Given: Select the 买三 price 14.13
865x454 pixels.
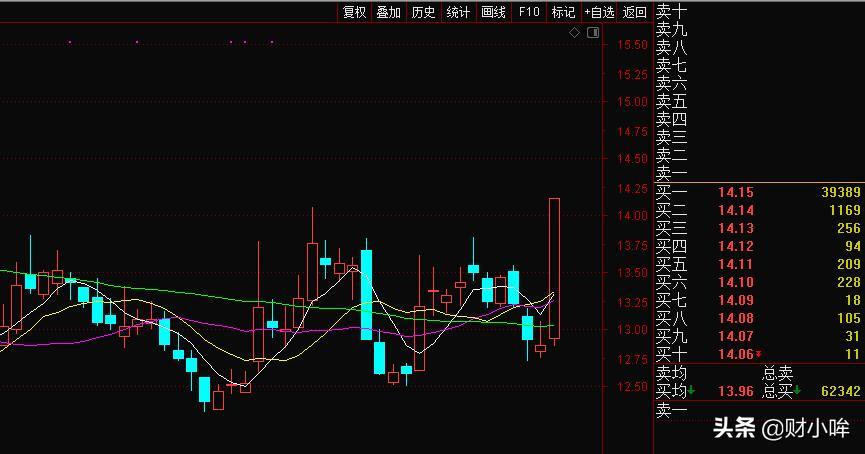Looking at the screenshot, I should coord(735,228).
